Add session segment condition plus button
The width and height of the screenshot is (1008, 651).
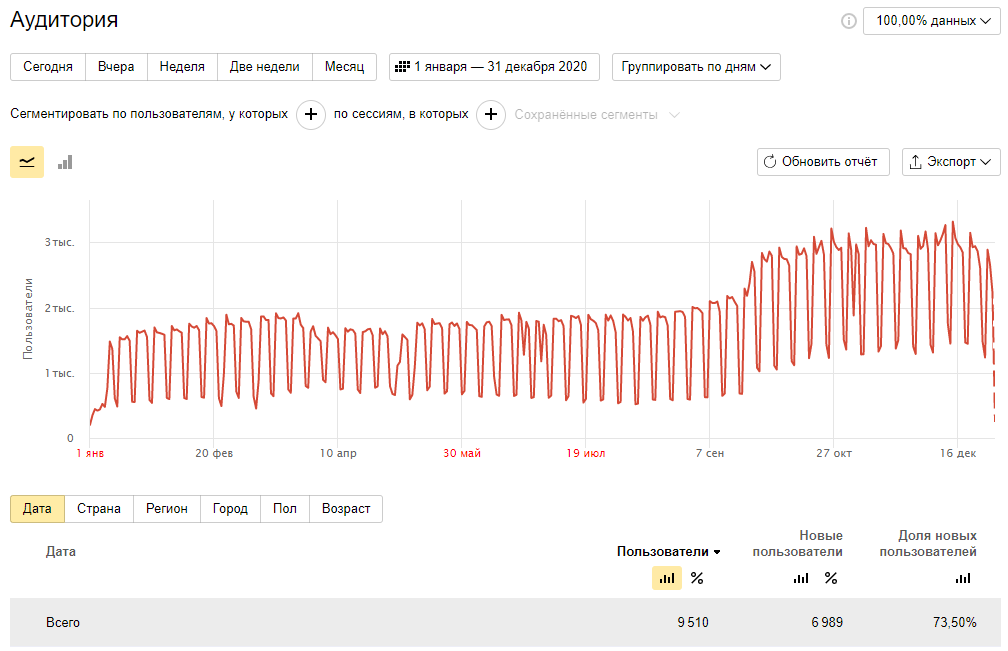pos(490,115)
